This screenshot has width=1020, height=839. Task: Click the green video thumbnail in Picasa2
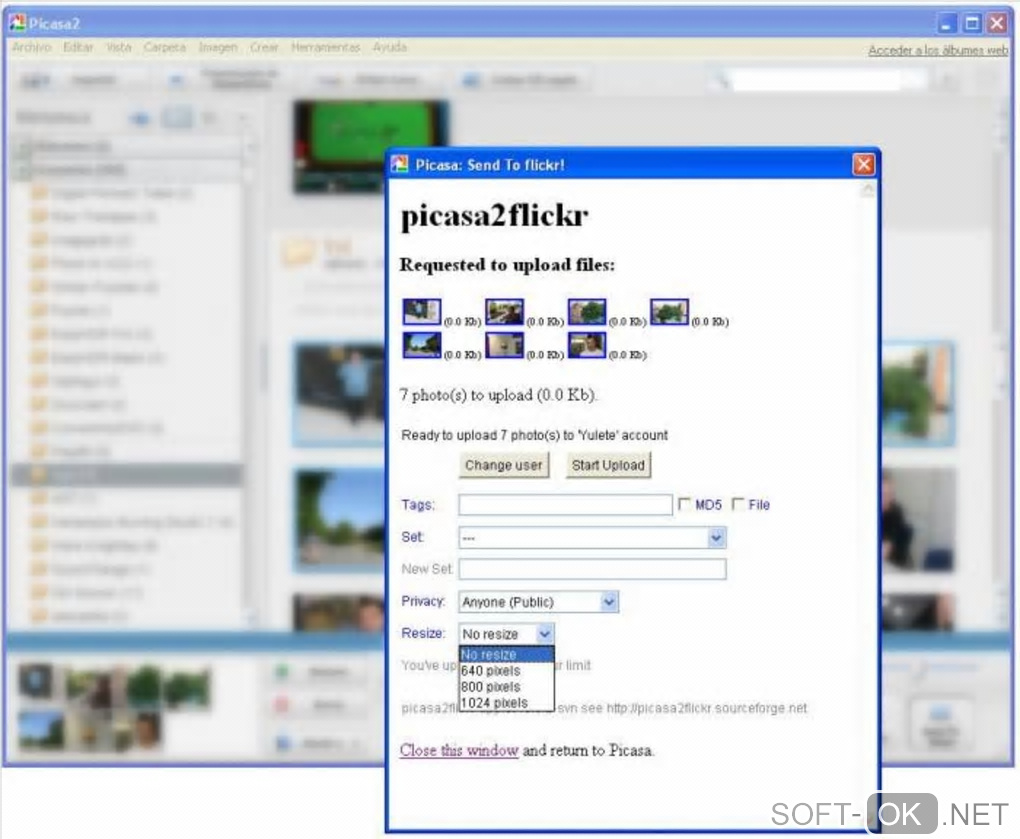(x=370, y=146)
